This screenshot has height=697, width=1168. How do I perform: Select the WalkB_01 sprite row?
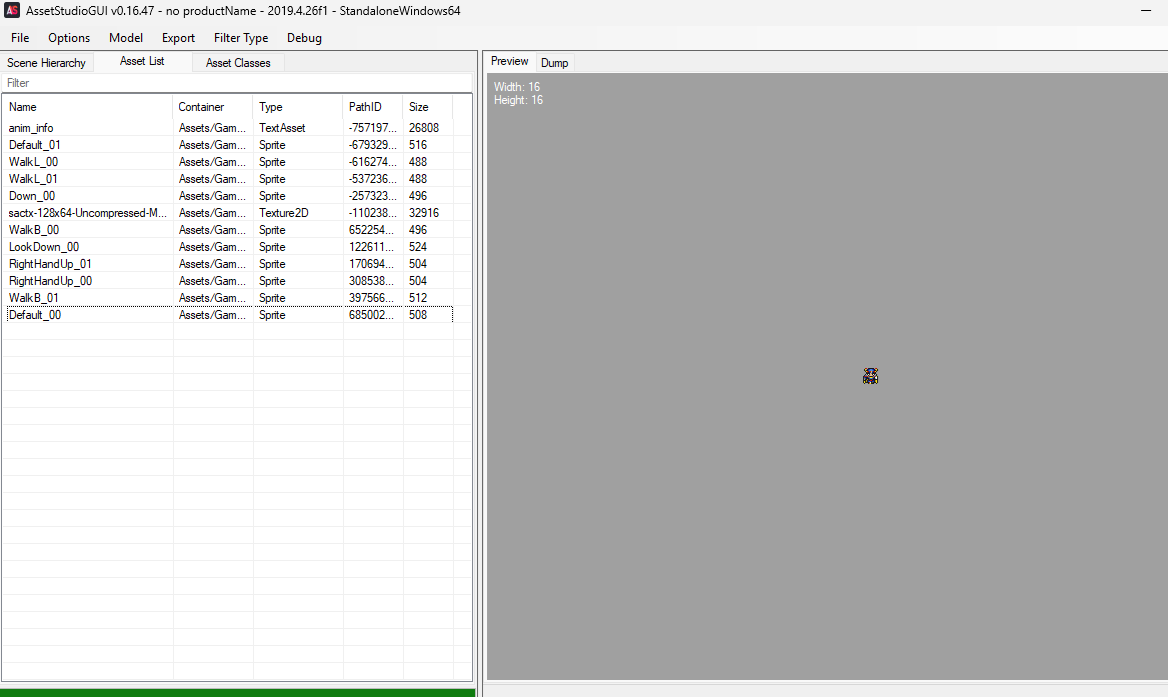point(229,299)
